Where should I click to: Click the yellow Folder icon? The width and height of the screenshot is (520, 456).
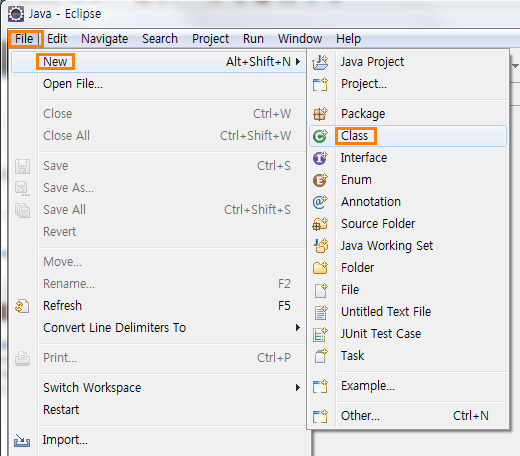[x=320, y=268]
